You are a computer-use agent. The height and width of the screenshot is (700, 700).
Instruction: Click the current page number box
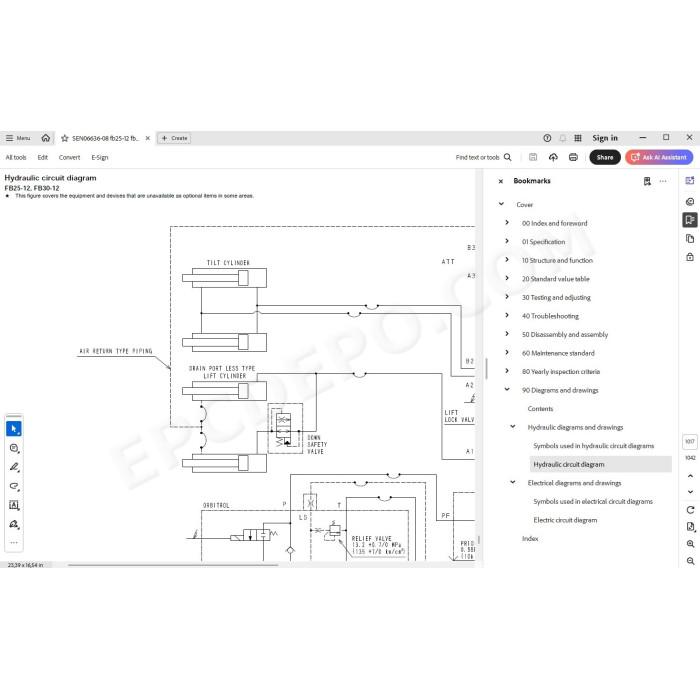point(690,442)
